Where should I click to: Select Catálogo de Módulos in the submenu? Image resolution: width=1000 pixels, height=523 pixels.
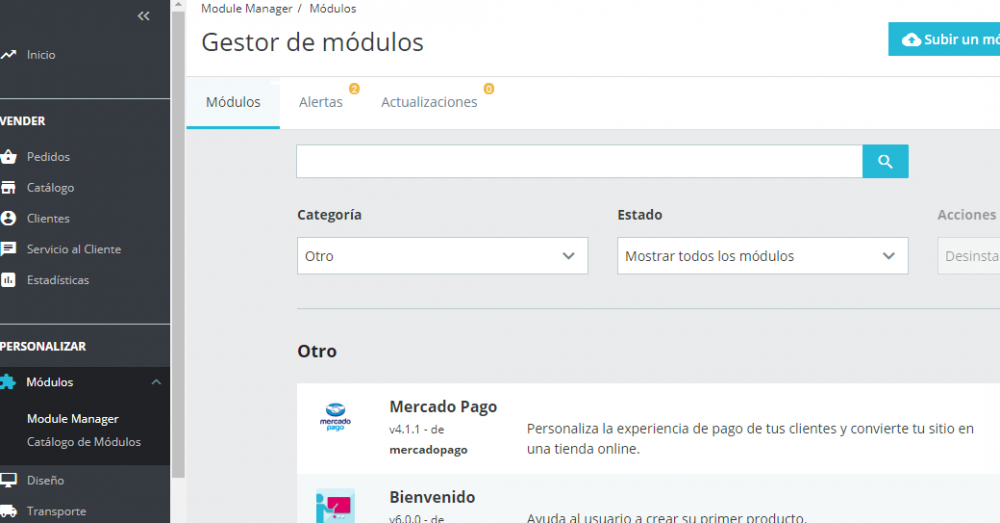coord(84,442)
